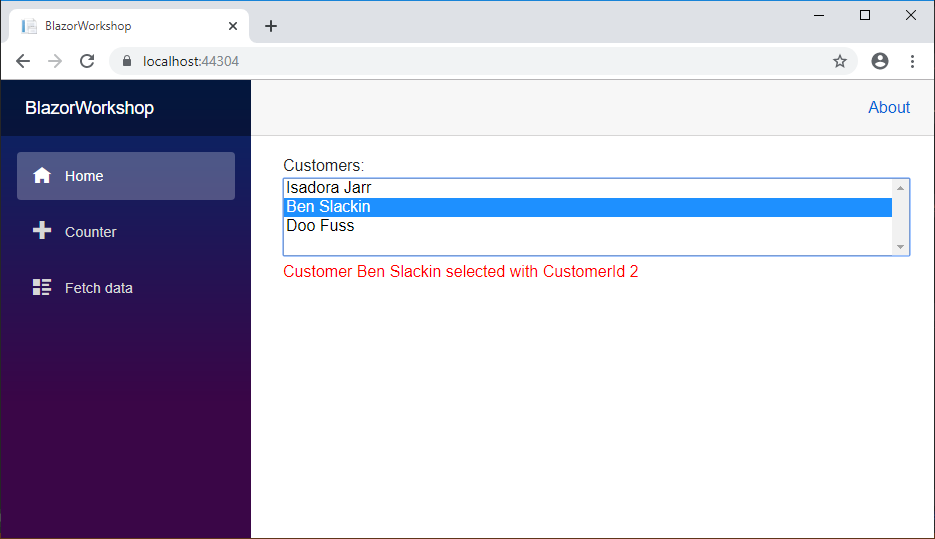Click the Counter plus icon in sidebar
The width and height of the screenshot is (935, 539).
42,231
